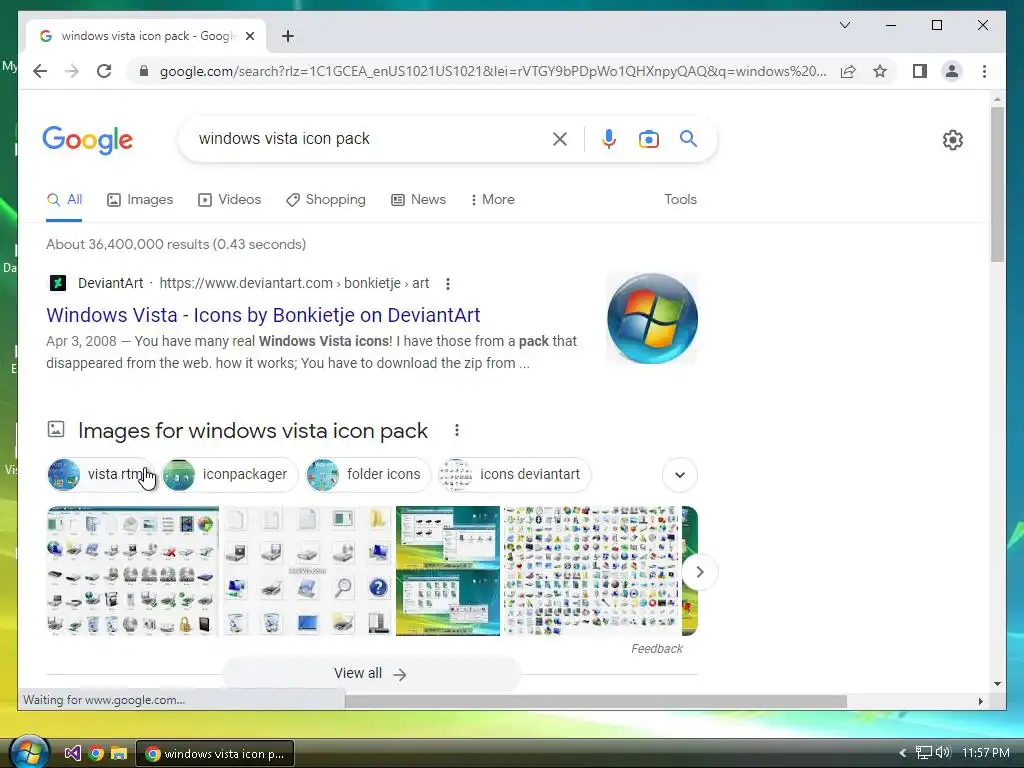Switch to the Images tab
This screenshot has width=1024, height=768.
140,200
